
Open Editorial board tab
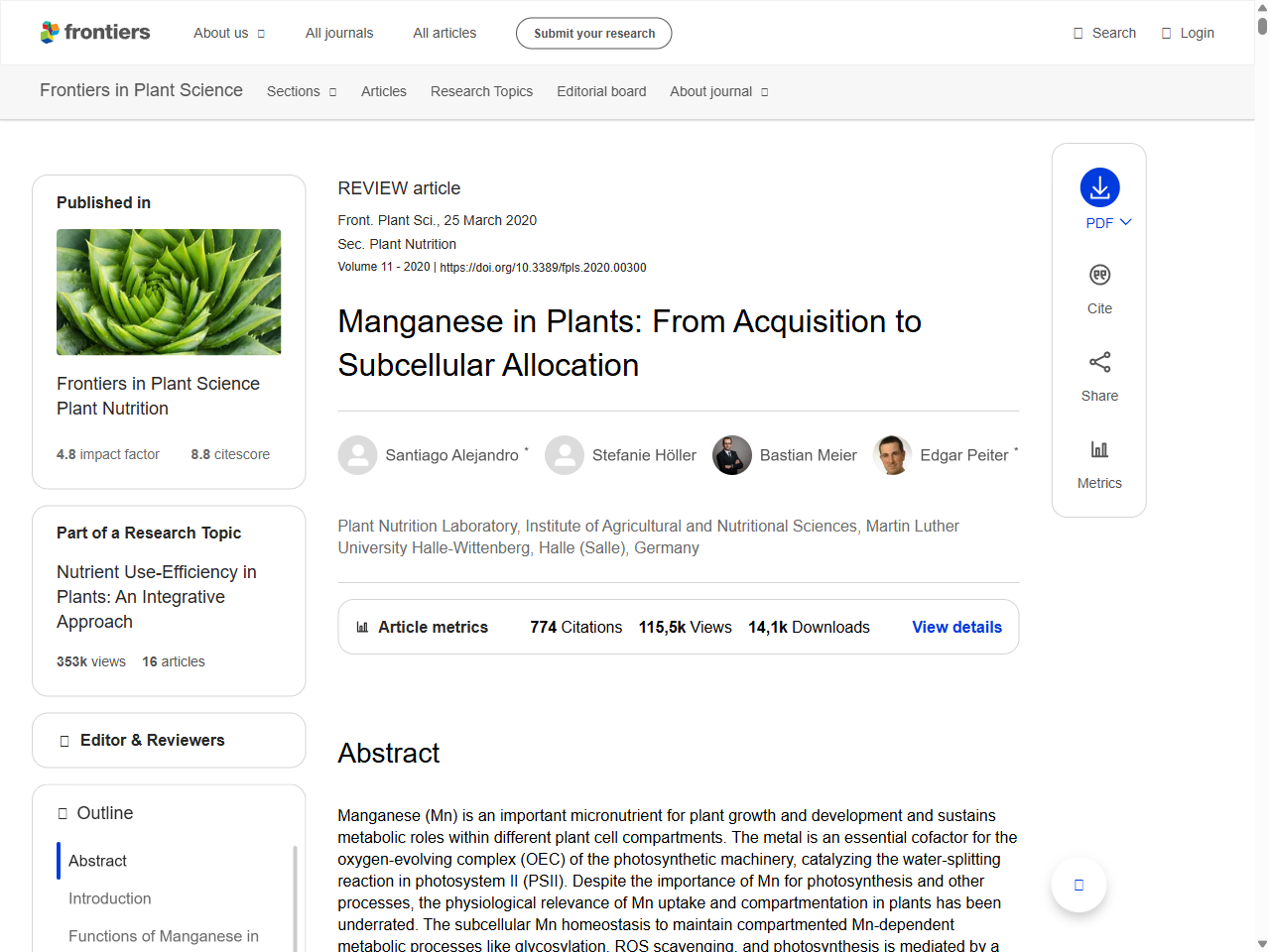click(x=601, y=91)
